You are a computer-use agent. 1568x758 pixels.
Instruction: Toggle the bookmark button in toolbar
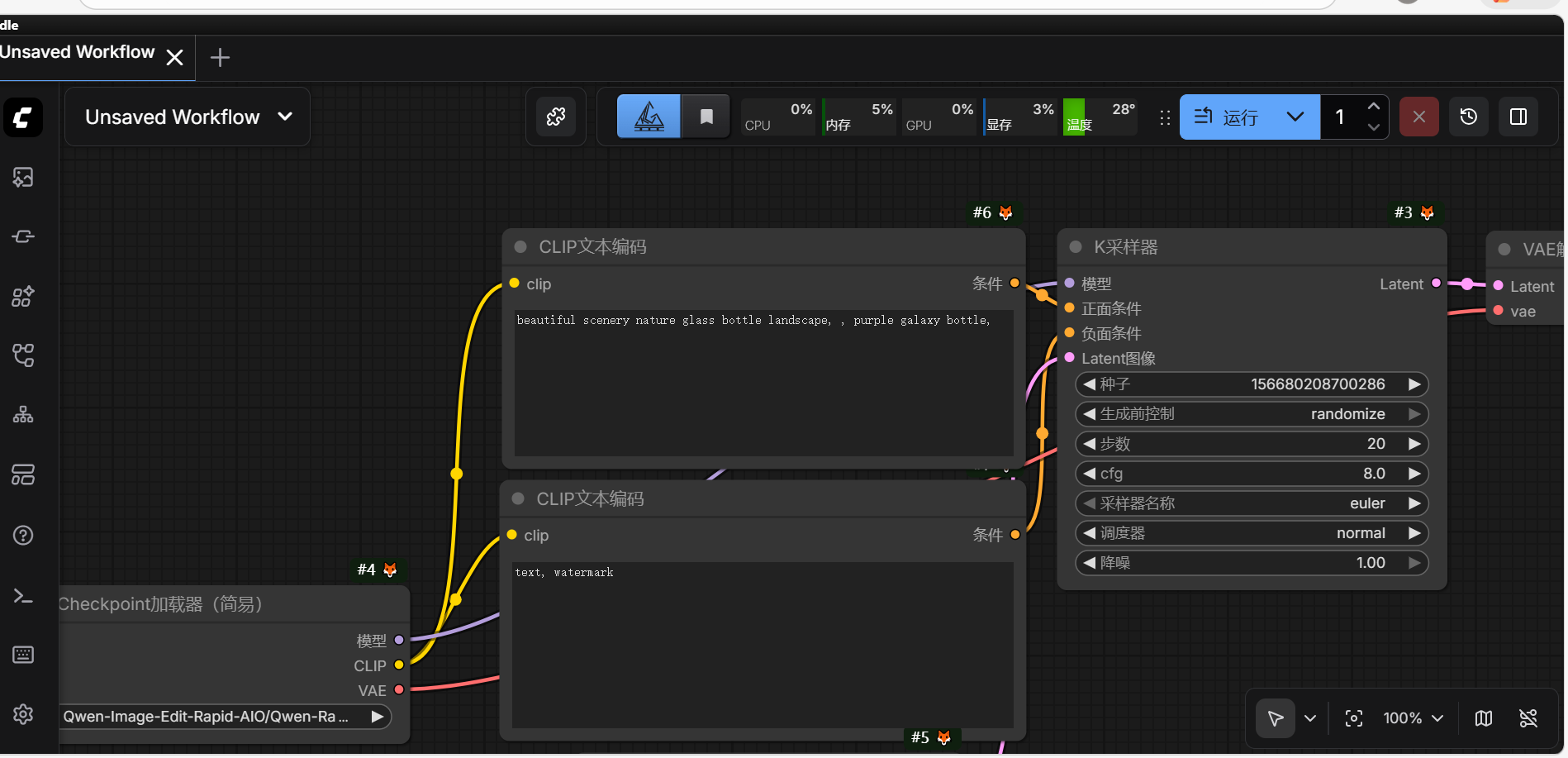point(706,117)
